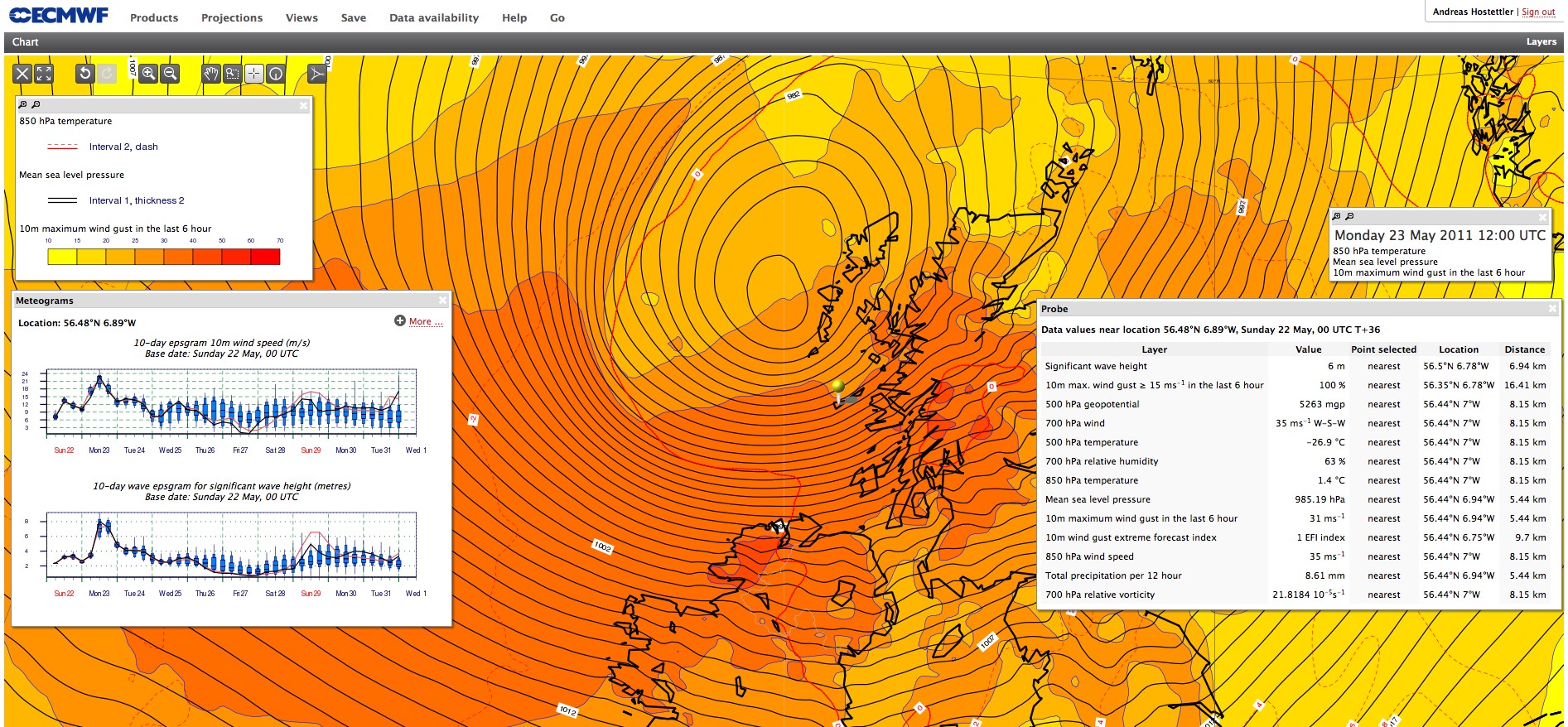1568x727 pixels.
Task: Close the Probe panel
Action: 1552,309
